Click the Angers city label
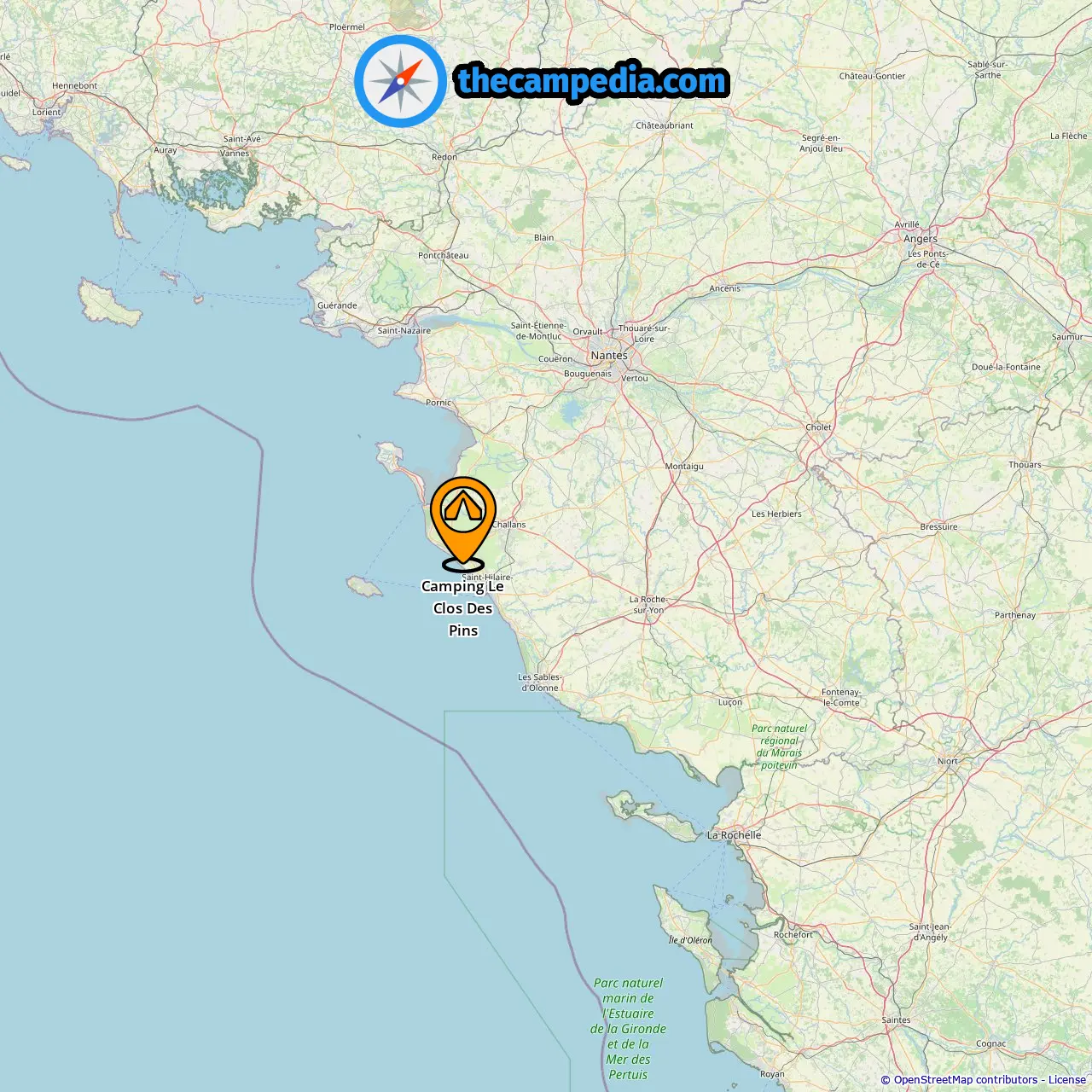 pos(921,238)
